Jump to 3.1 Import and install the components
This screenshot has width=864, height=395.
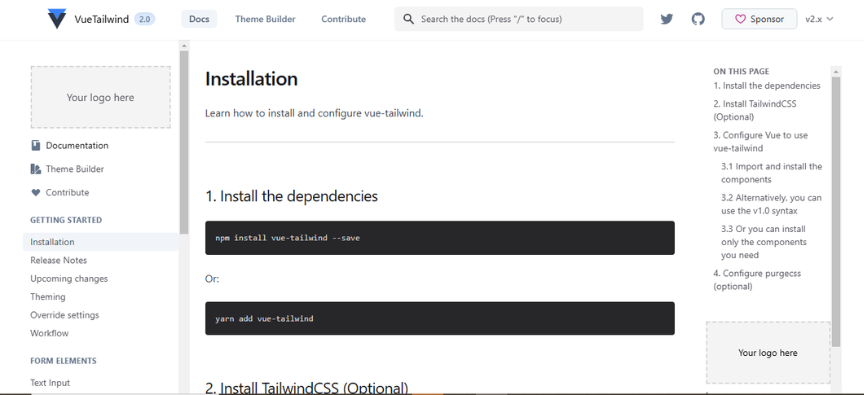click(771, 173)
